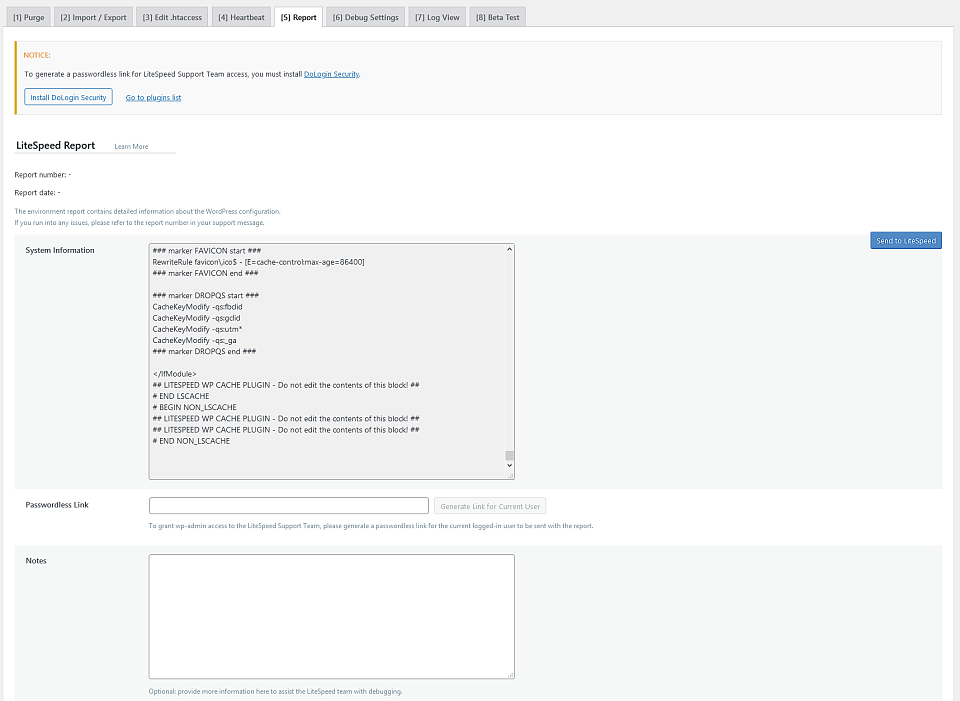The width and height of the screenshot is (960, 701).
Task: Open the Debug Settings tab
Action: (x=366, y=17)
